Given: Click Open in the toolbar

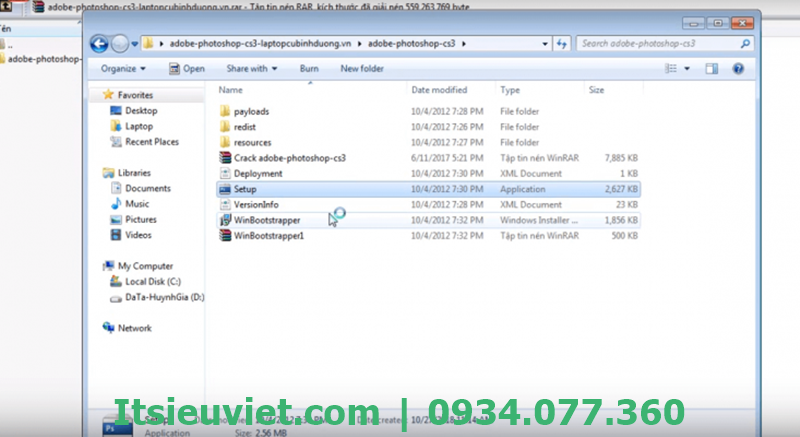Looking at the screenshot, I should 187,68.
